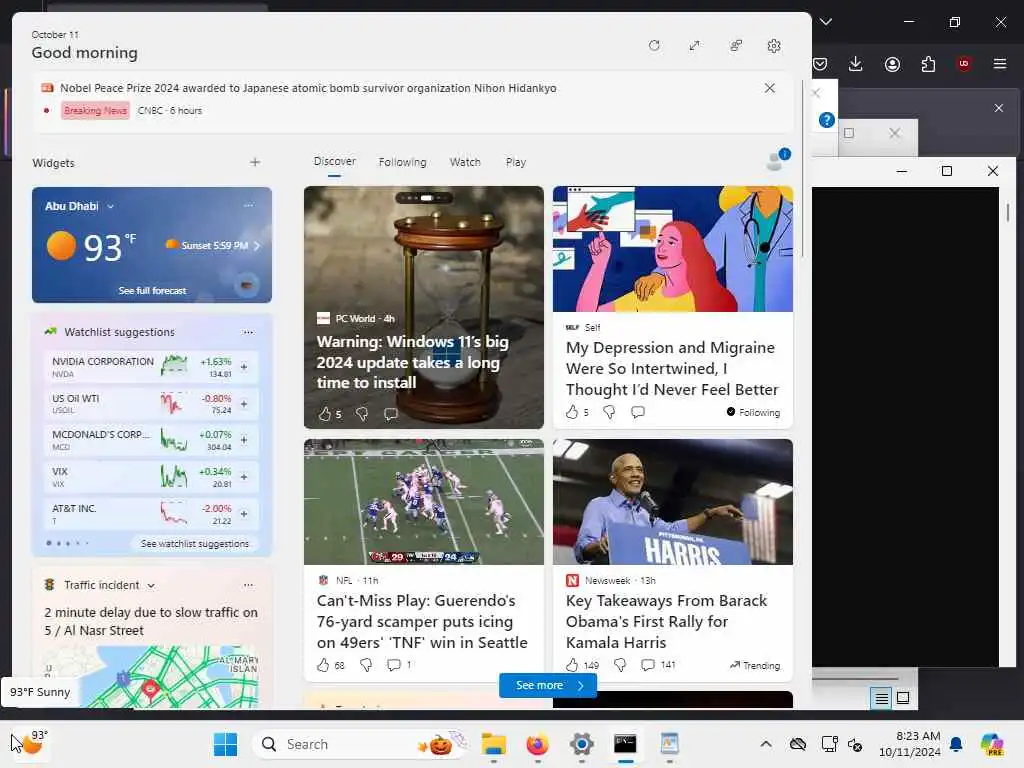Select the NVIDIA CORPORATION stock row
The height and width of the screenshot is (768, 1024).
[x=150, y=367]
